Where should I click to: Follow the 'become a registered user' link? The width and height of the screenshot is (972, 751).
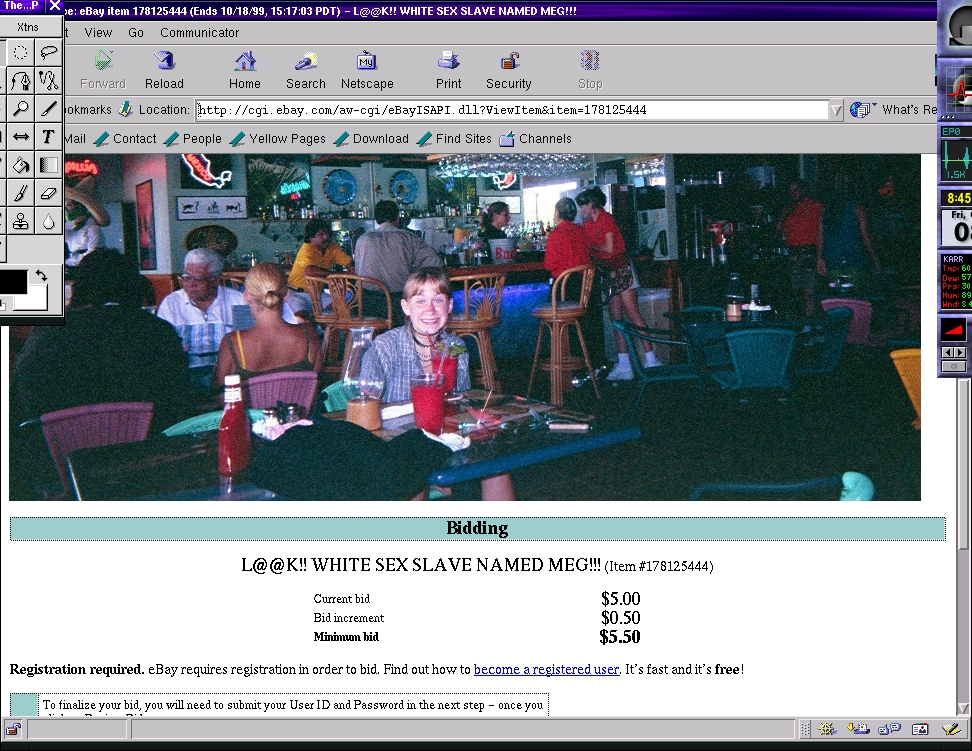546,669
